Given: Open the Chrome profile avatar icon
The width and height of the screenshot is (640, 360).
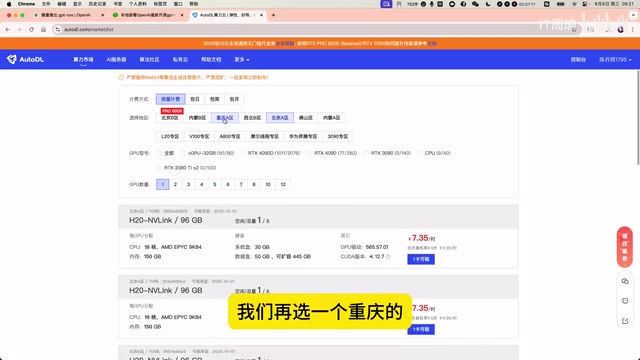Looking at the screenshot, I should [x=620, y=29].
